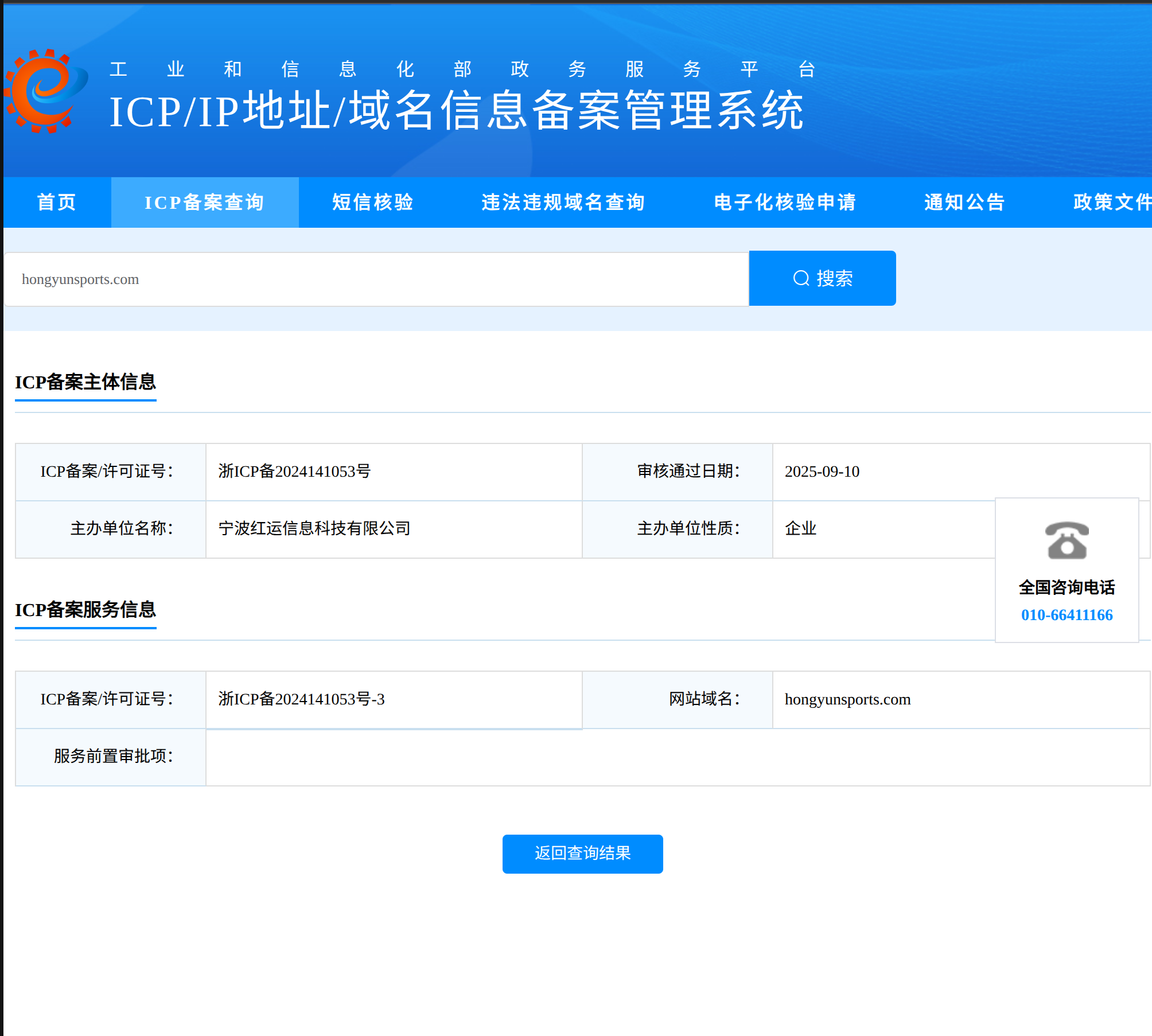
Task: Click the telephone icon in consultation box
Action: pyautogui.click(x=1066, y=540)
